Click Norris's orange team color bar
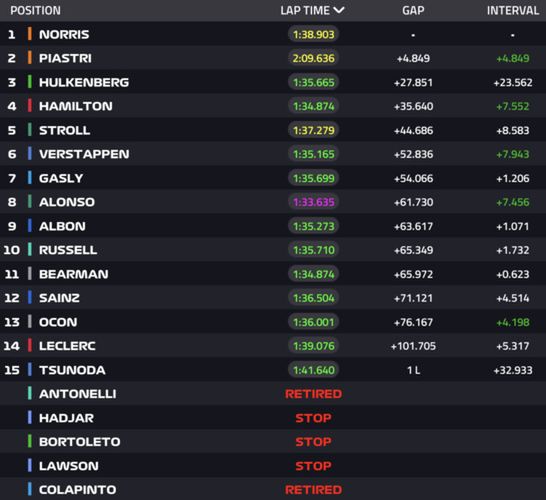The height and width of the screenshot is (500, 546). coord(30,34)
